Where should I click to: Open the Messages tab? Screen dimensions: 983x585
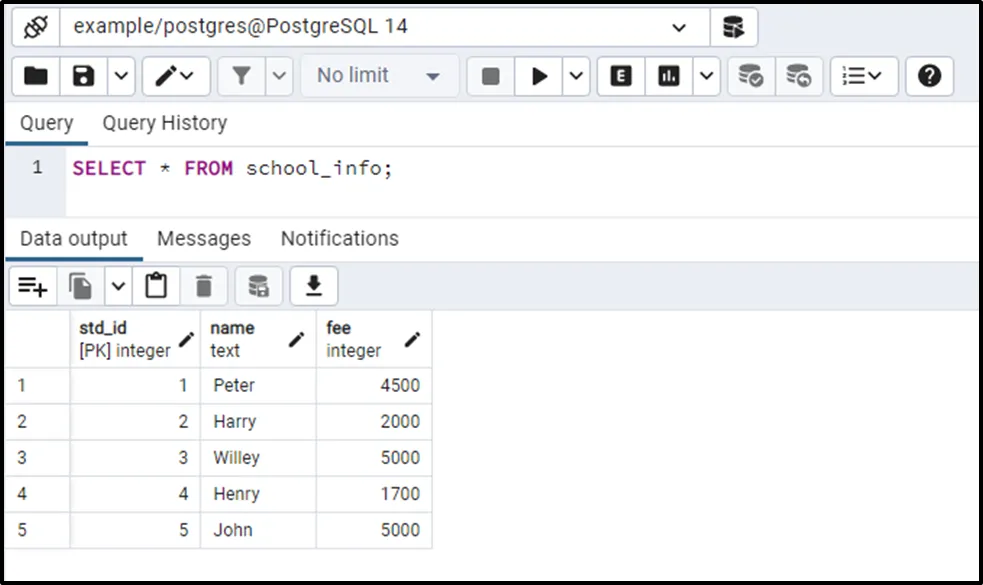(204, 239)
